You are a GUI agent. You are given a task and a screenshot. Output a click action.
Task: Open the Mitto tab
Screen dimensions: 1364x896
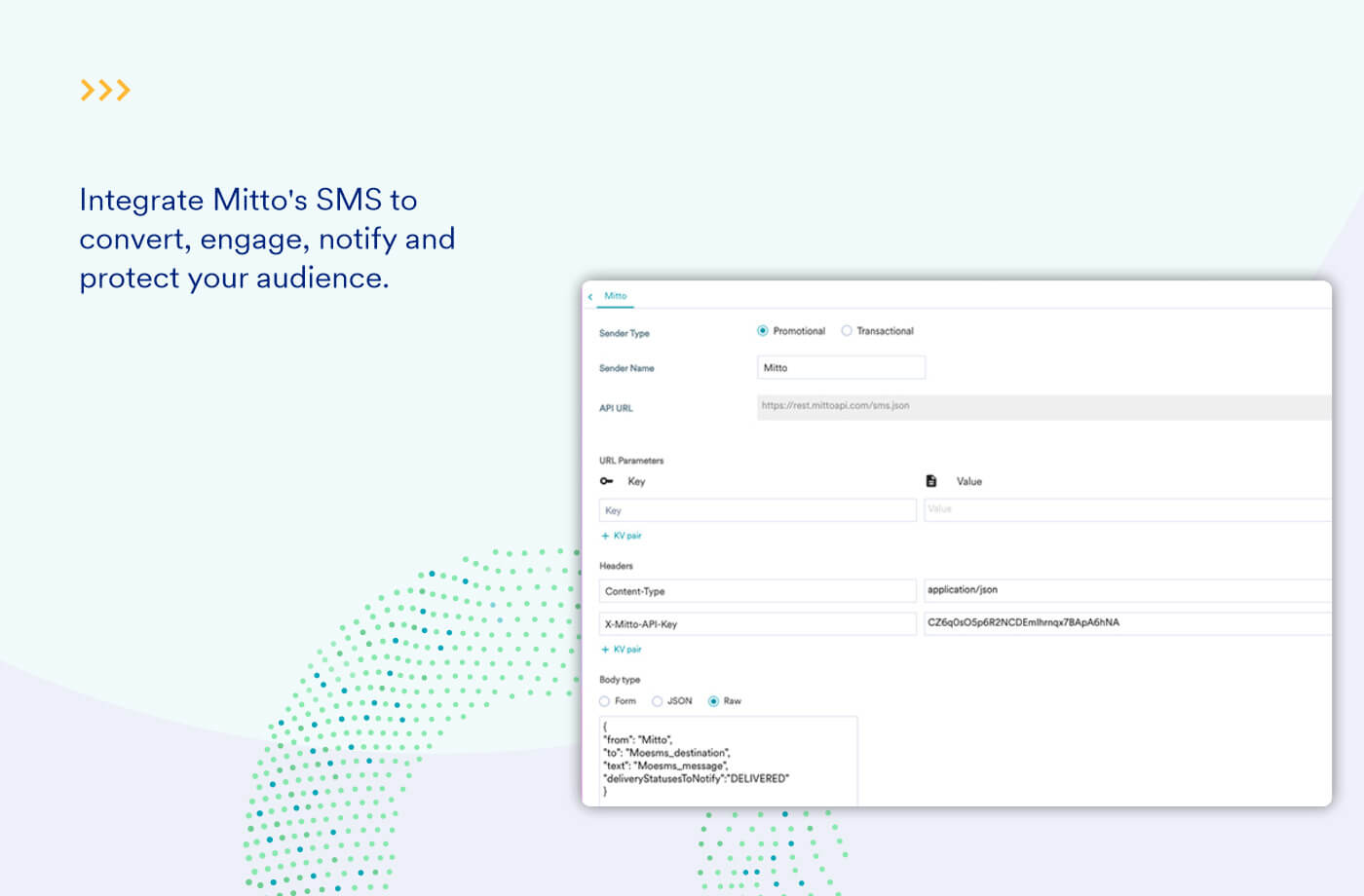[x=615, y=296]
